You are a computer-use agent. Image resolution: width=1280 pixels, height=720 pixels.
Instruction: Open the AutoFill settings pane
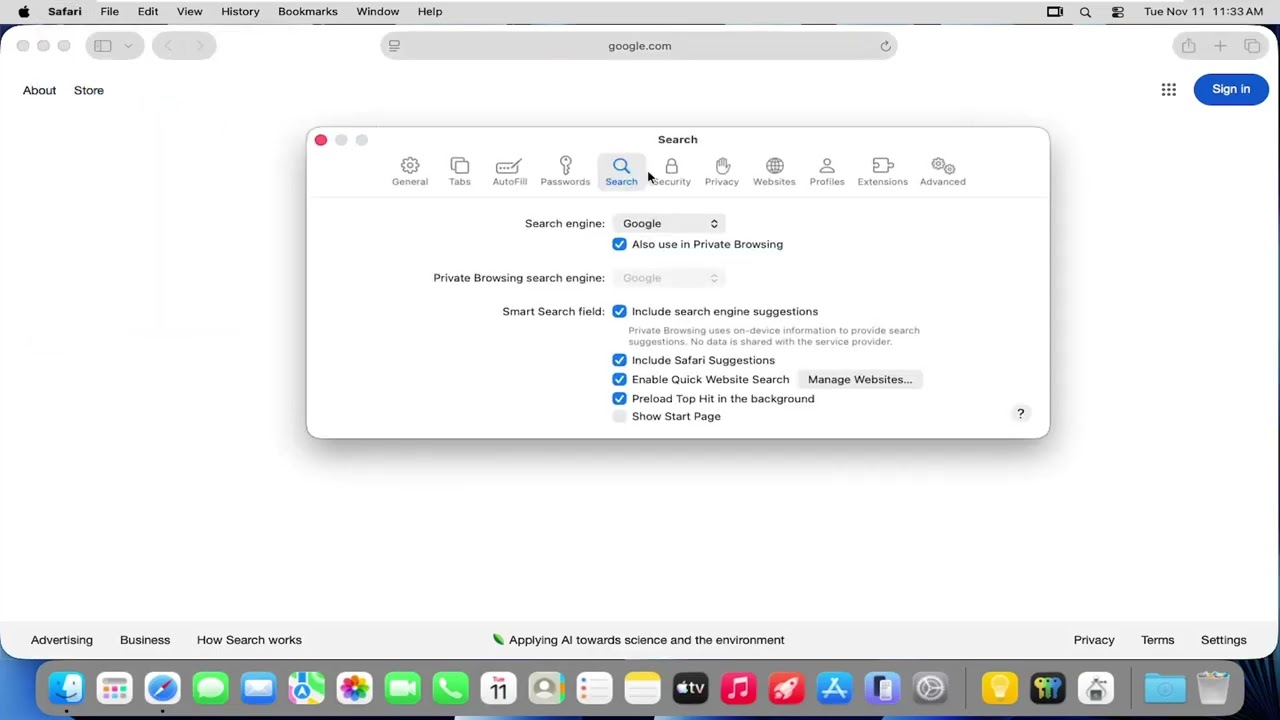(x=509, y=171)
